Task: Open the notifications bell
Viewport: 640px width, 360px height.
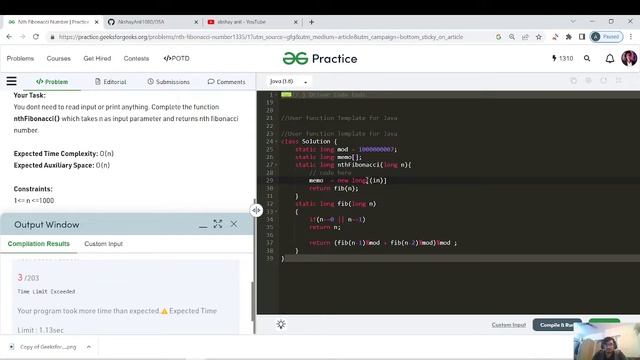Action: 609,59
